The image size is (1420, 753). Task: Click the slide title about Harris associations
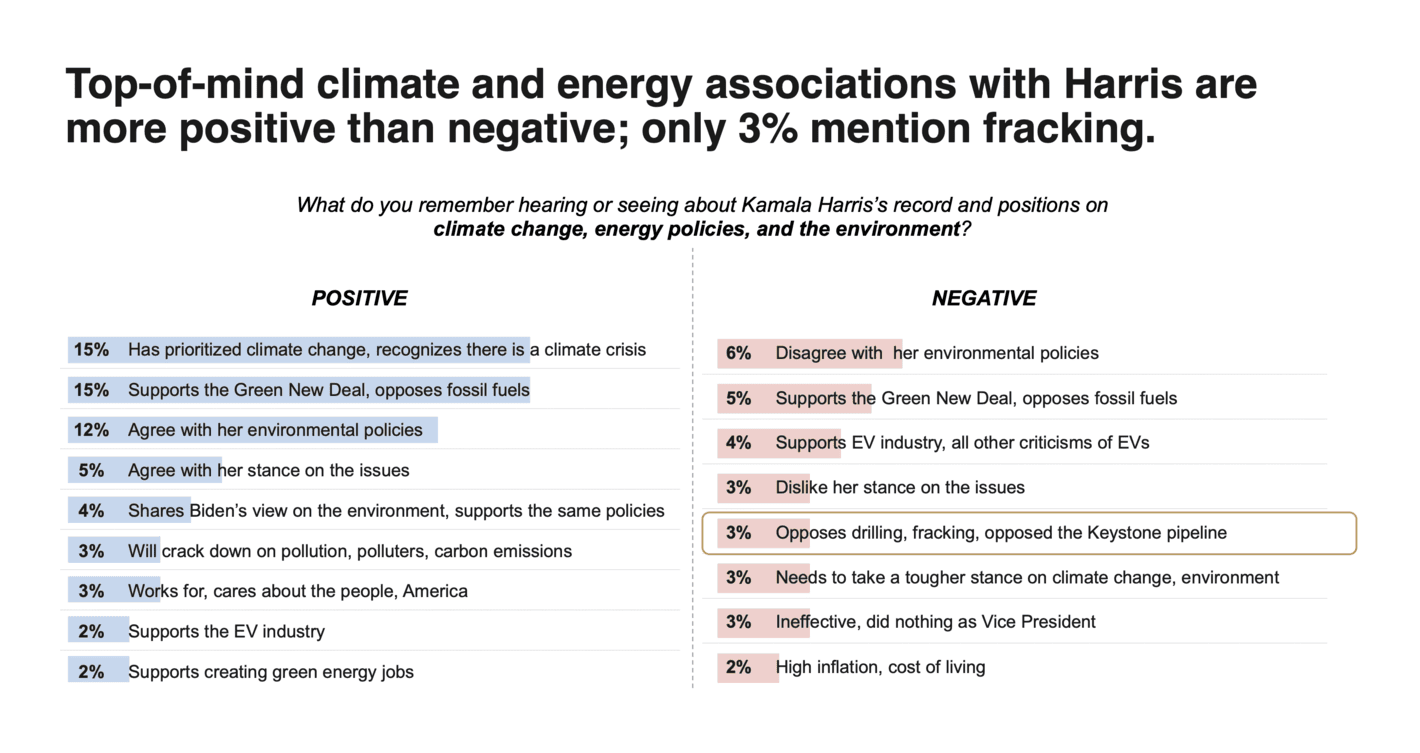click(660, 107)
